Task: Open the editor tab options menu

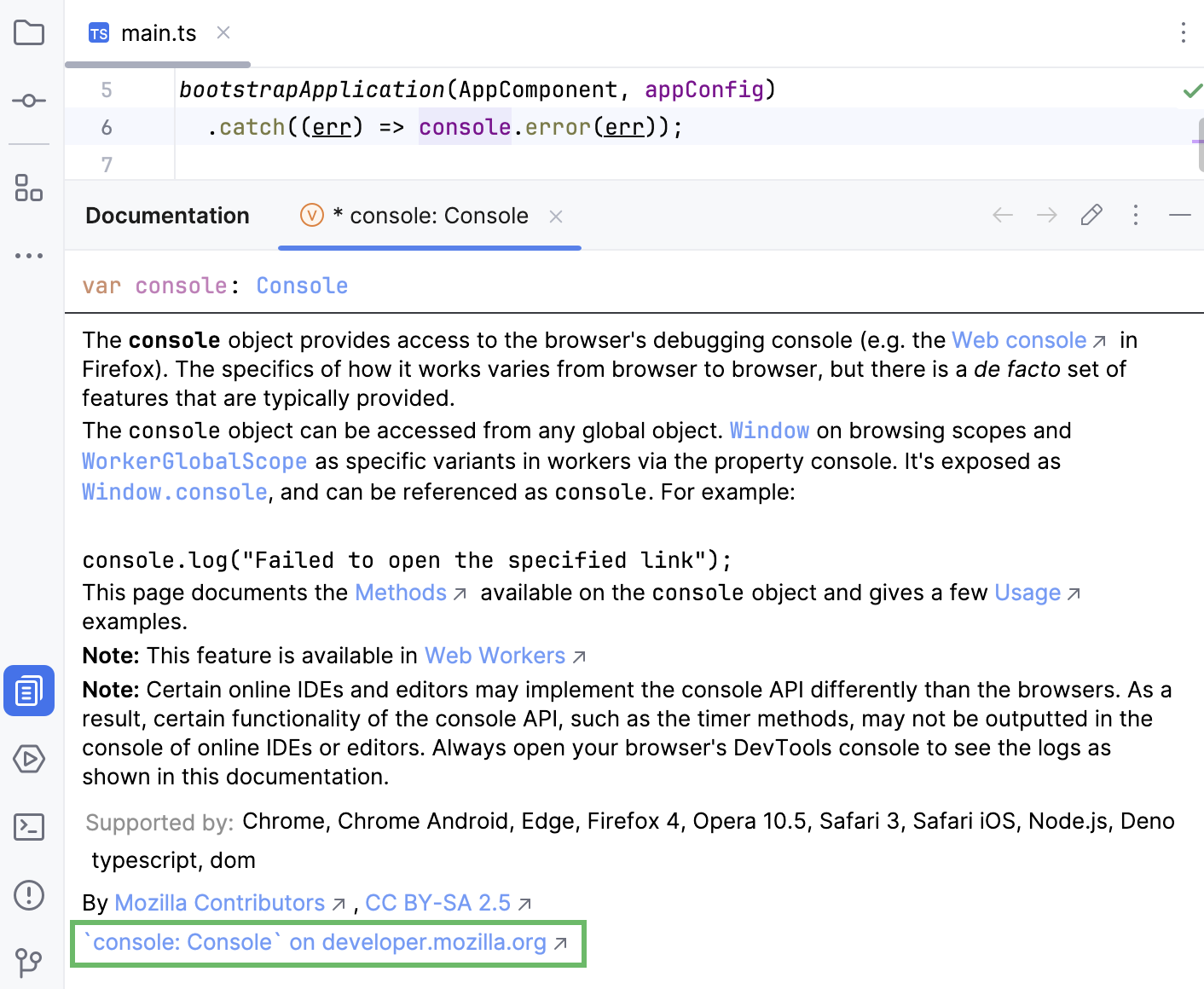Action: [x=1184, y=32]
